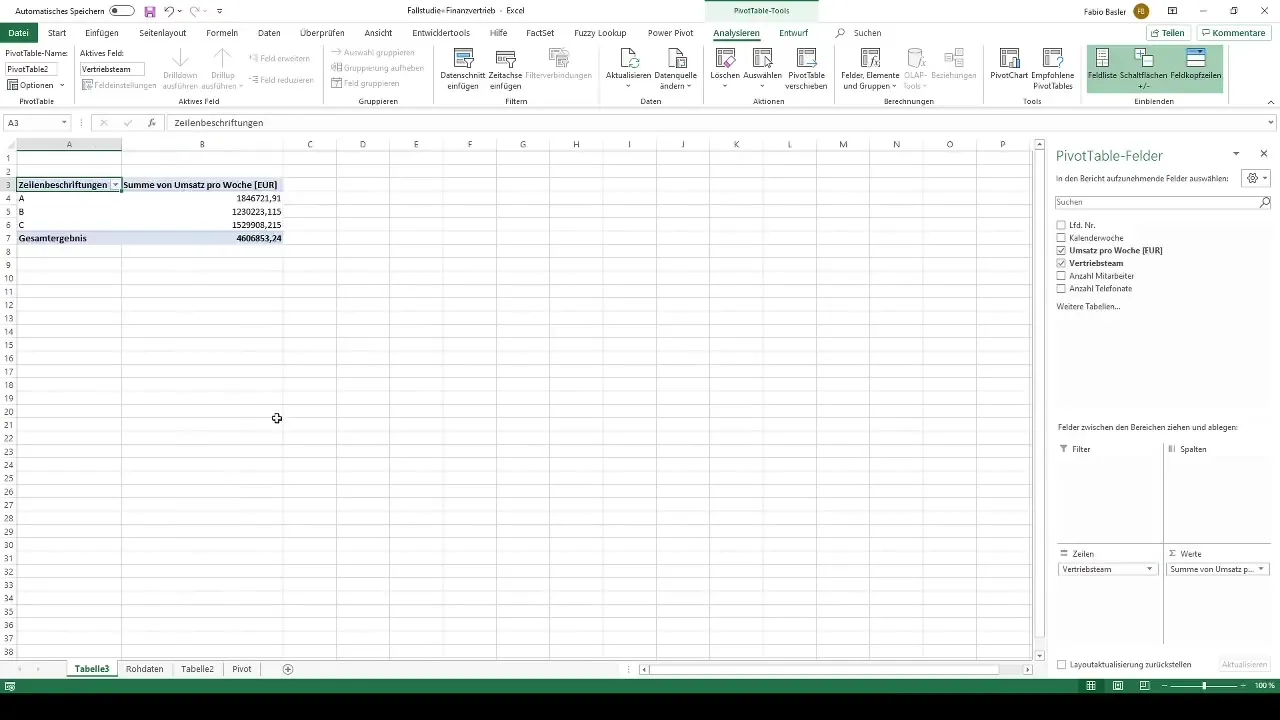Click Feldeinstellungen button
The height and width of the screenshot is (720, 1280).
pos(119,85)
